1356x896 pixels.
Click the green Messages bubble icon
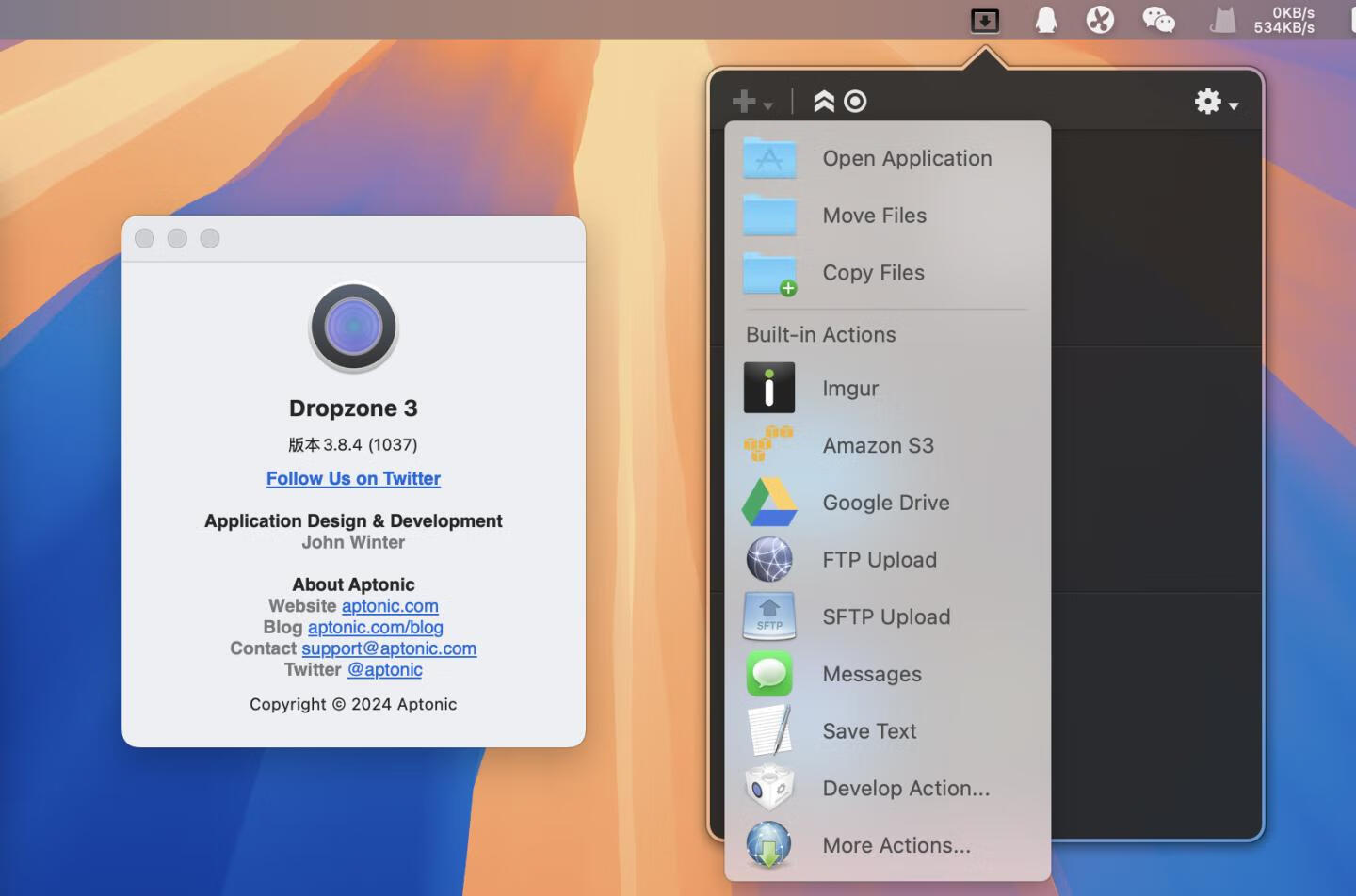[x=769, y=674]
